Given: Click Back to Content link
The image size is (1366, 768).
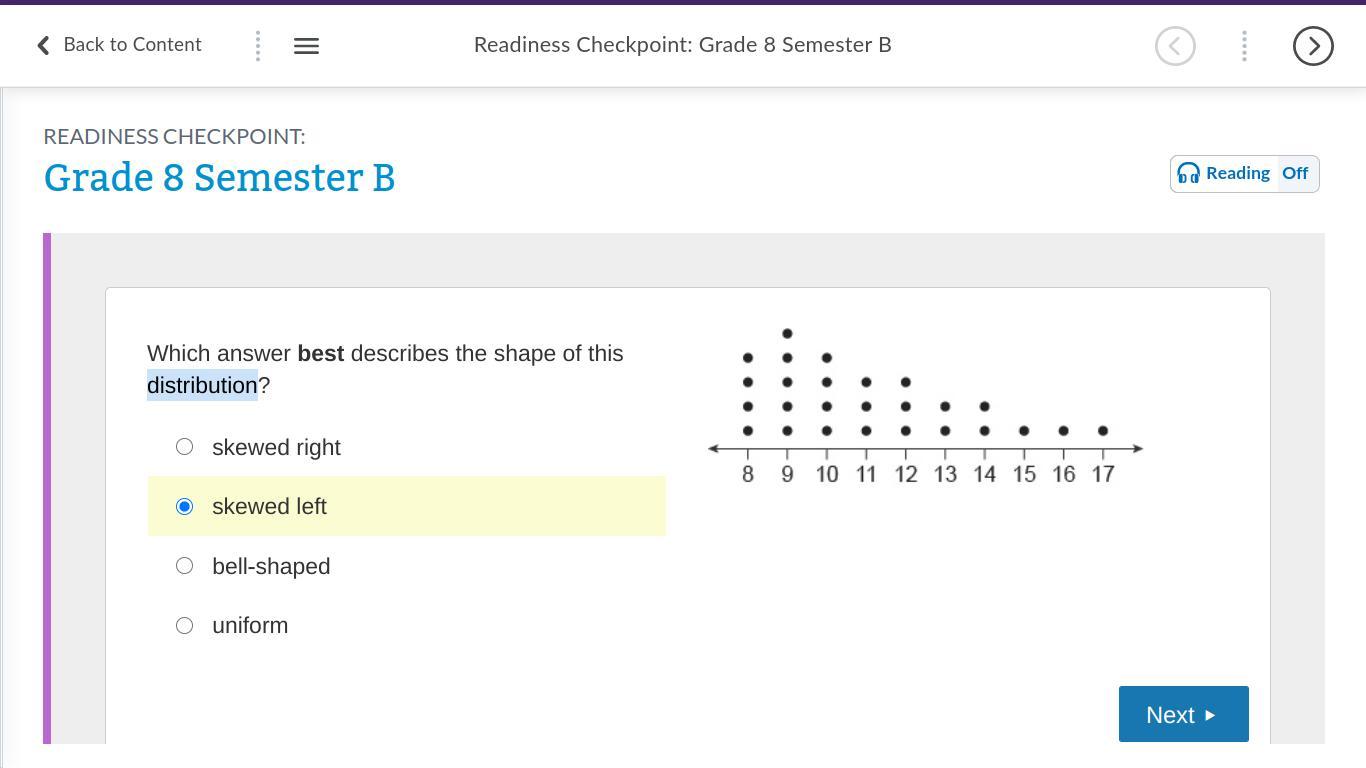Looking at the screenshot, I should (x=132, y=45).
